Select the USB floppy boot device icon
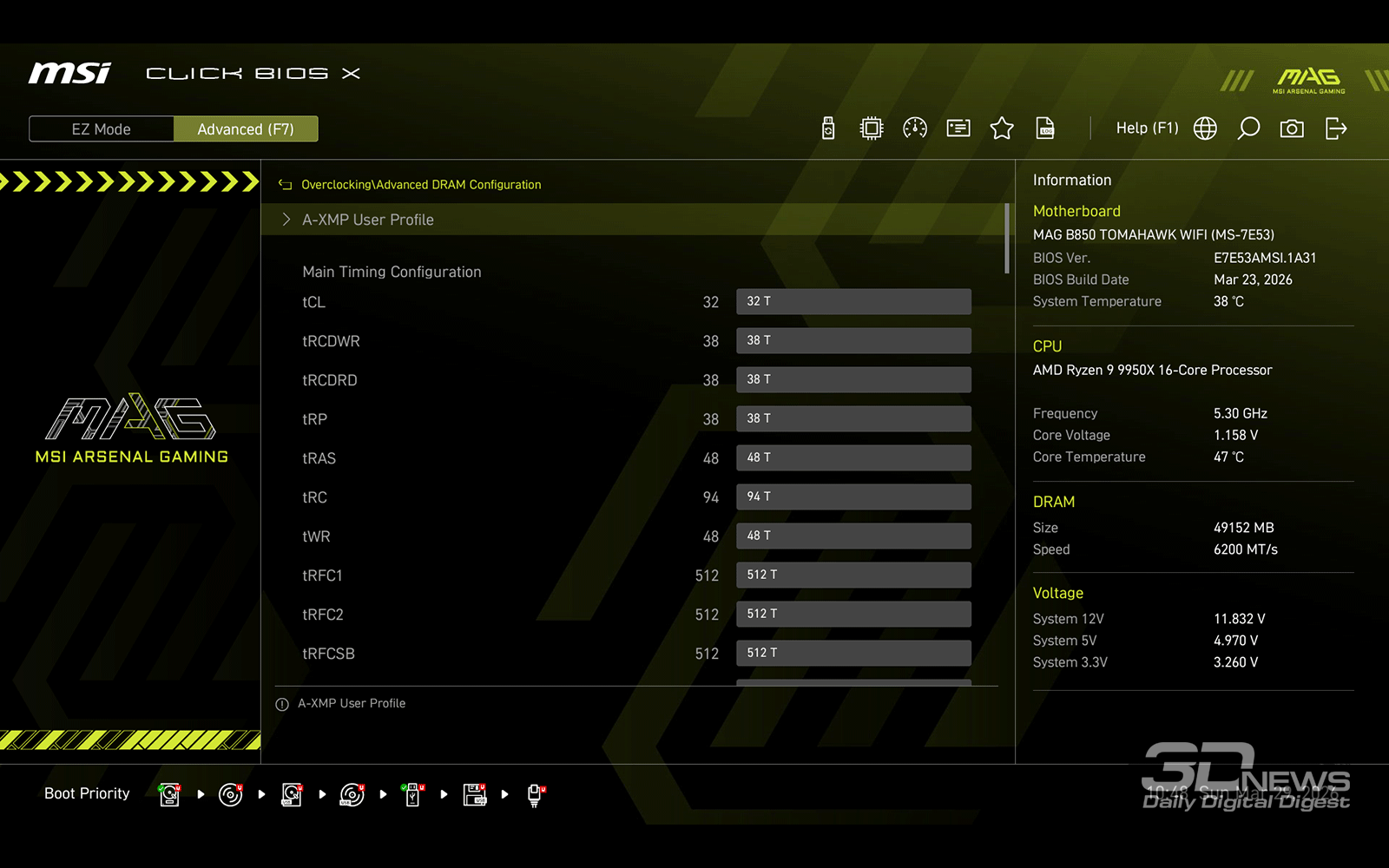Viewport: 1389px width, 868px height. click(474, 794)
